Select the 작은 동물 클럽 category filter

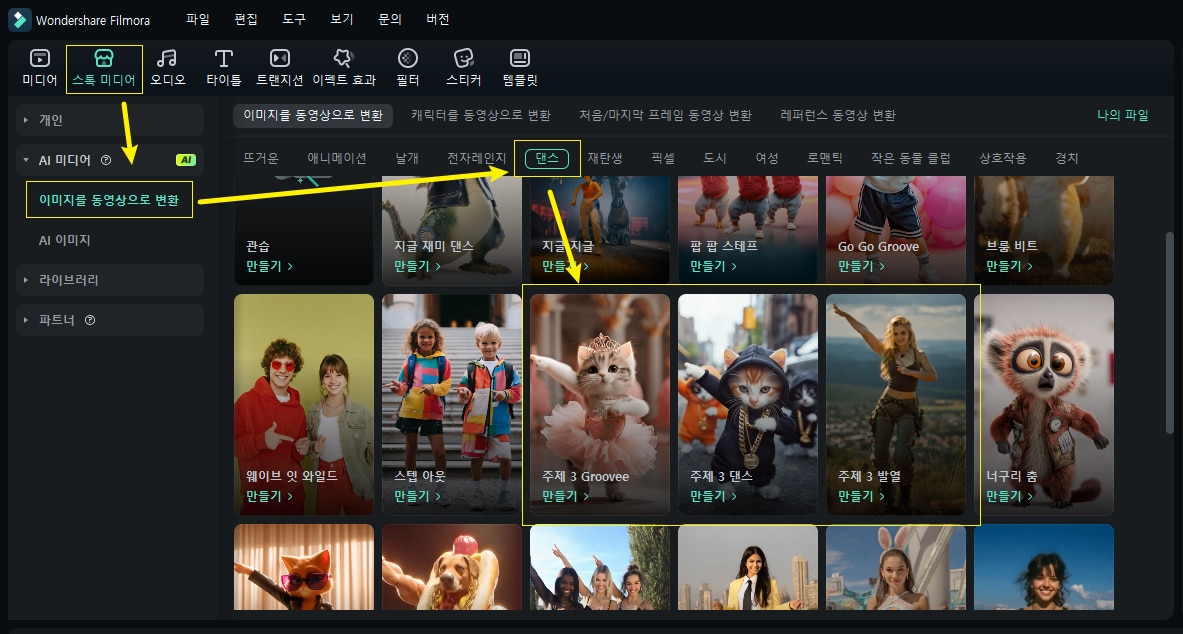911,158
